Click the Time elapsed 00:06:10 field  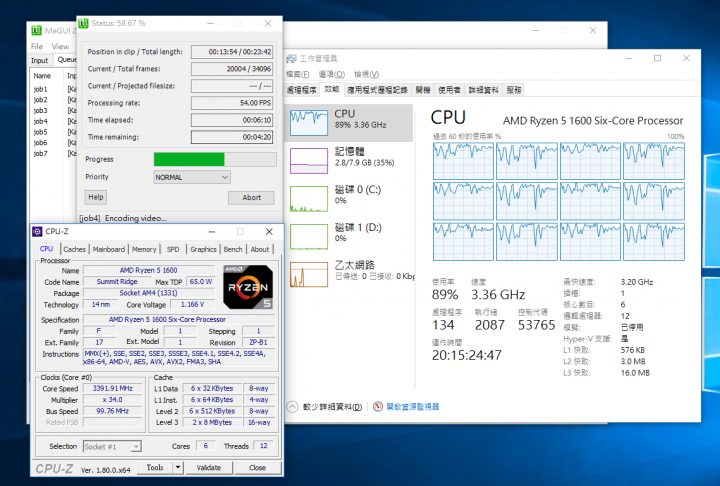coord(232,120)
